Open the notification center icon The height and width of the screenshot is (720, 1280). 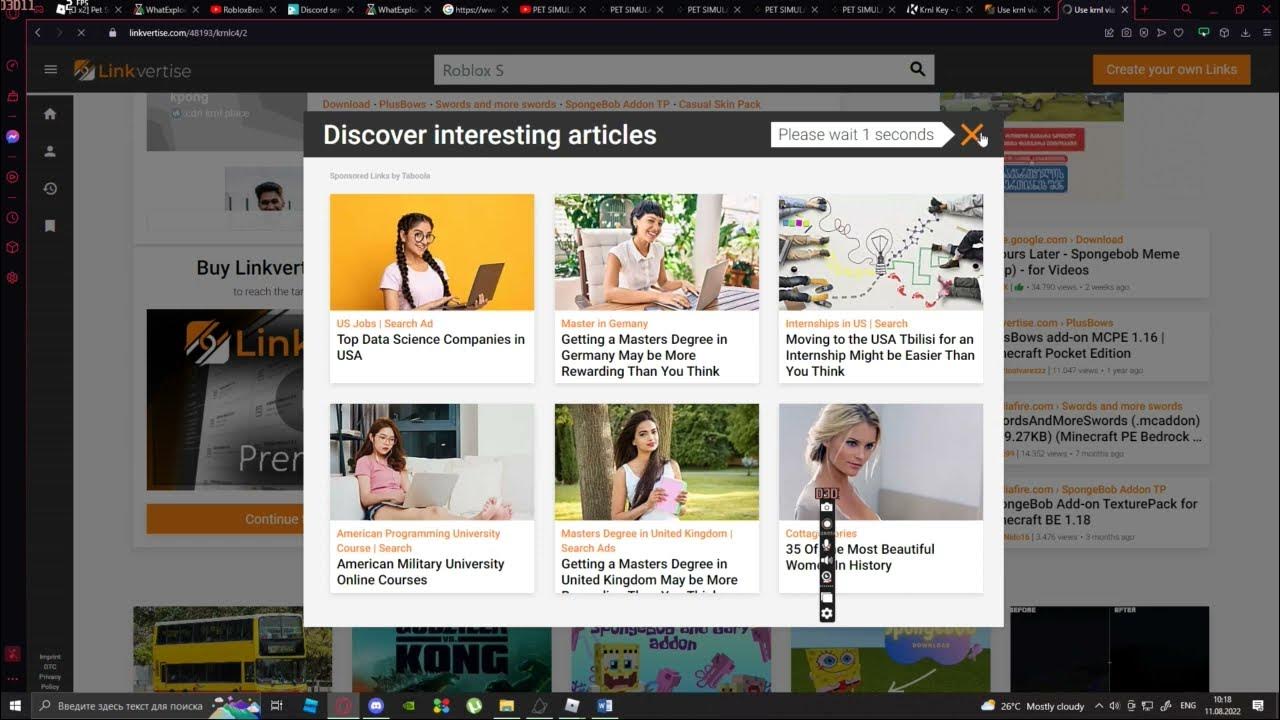1258,706
